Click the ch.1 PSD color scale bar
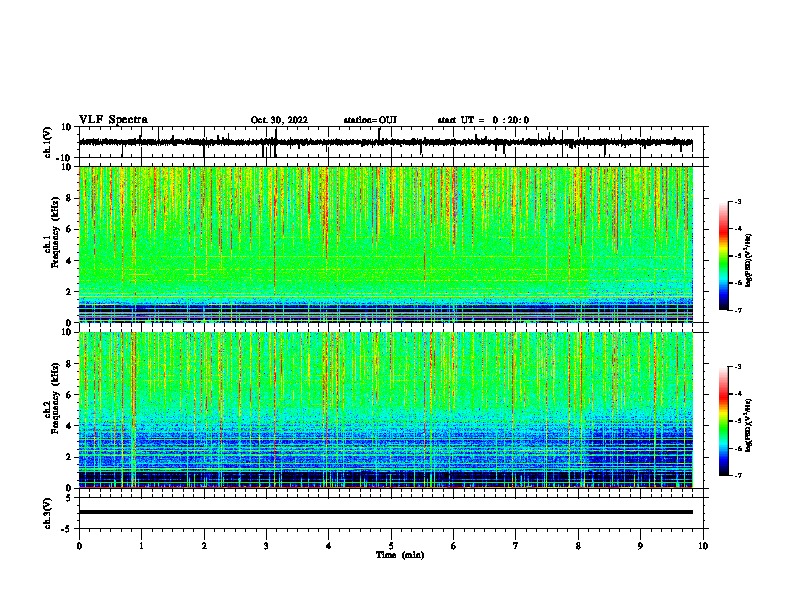The width and height of the screenshot is (792, 612). click(x=724, y=256)
